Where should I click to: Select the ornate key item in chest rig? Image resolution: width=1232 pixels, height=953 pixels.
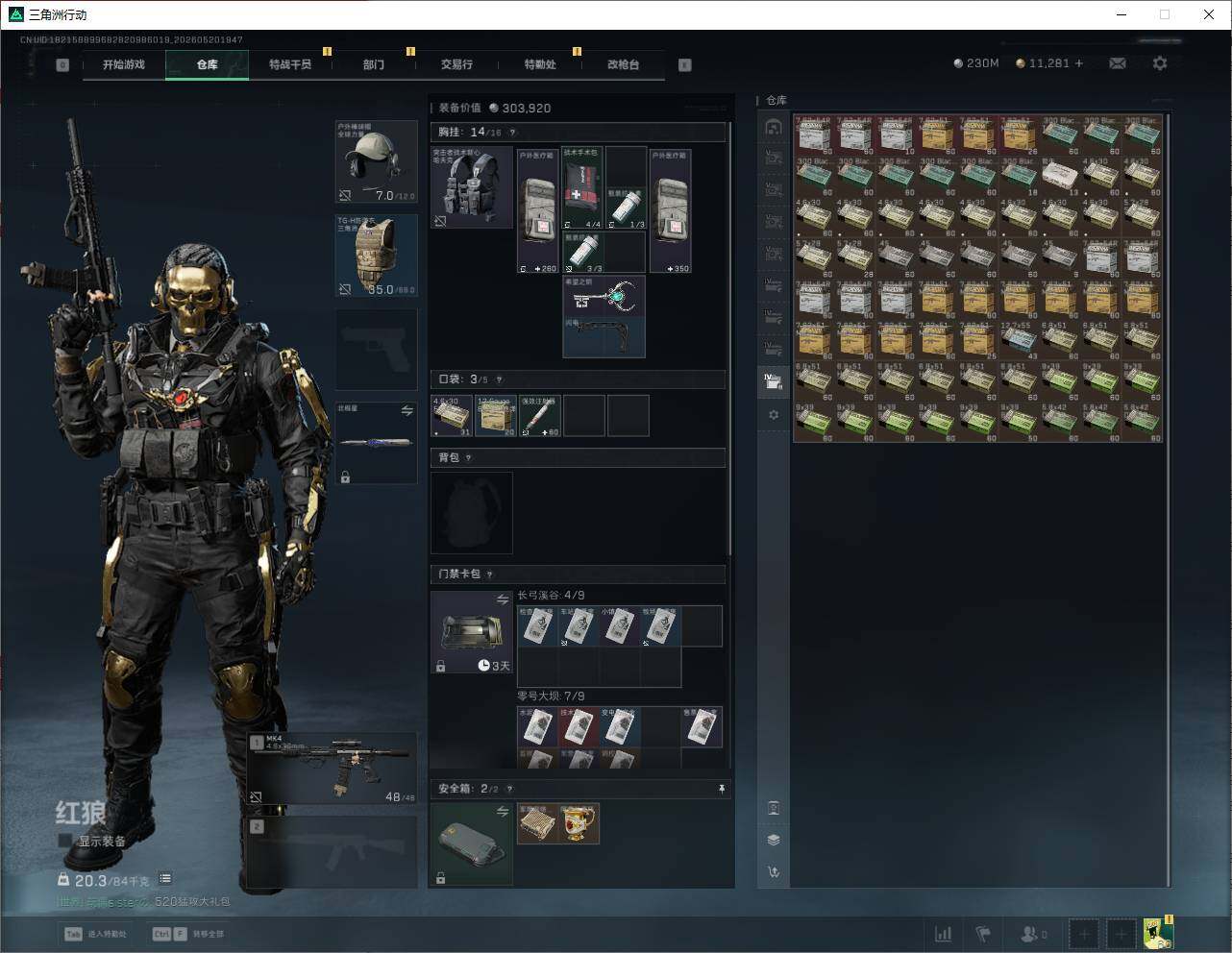coord(604,297)
